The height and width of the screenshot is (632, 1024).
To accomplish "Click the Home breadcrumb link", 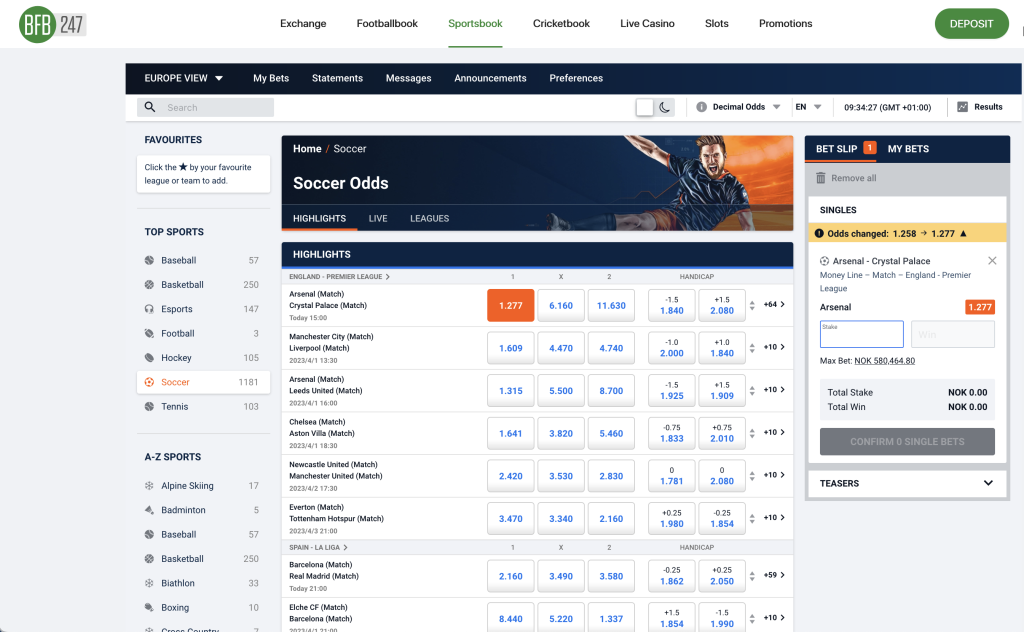I will click(307, 149).
